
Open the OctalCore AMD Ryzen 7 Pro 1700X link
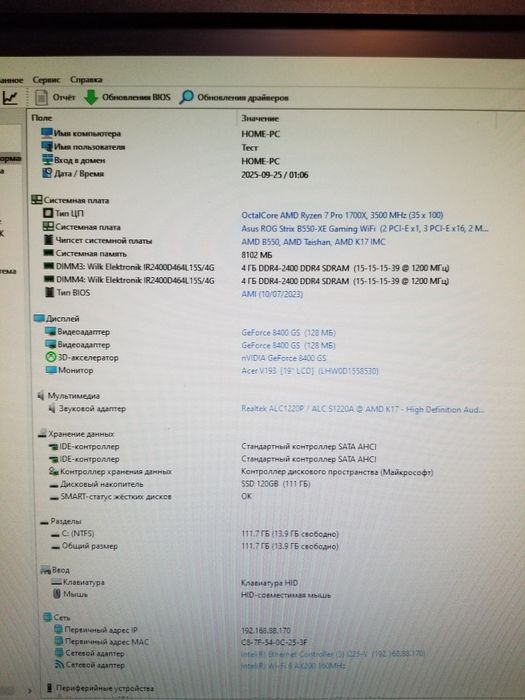tap(342, 215)
